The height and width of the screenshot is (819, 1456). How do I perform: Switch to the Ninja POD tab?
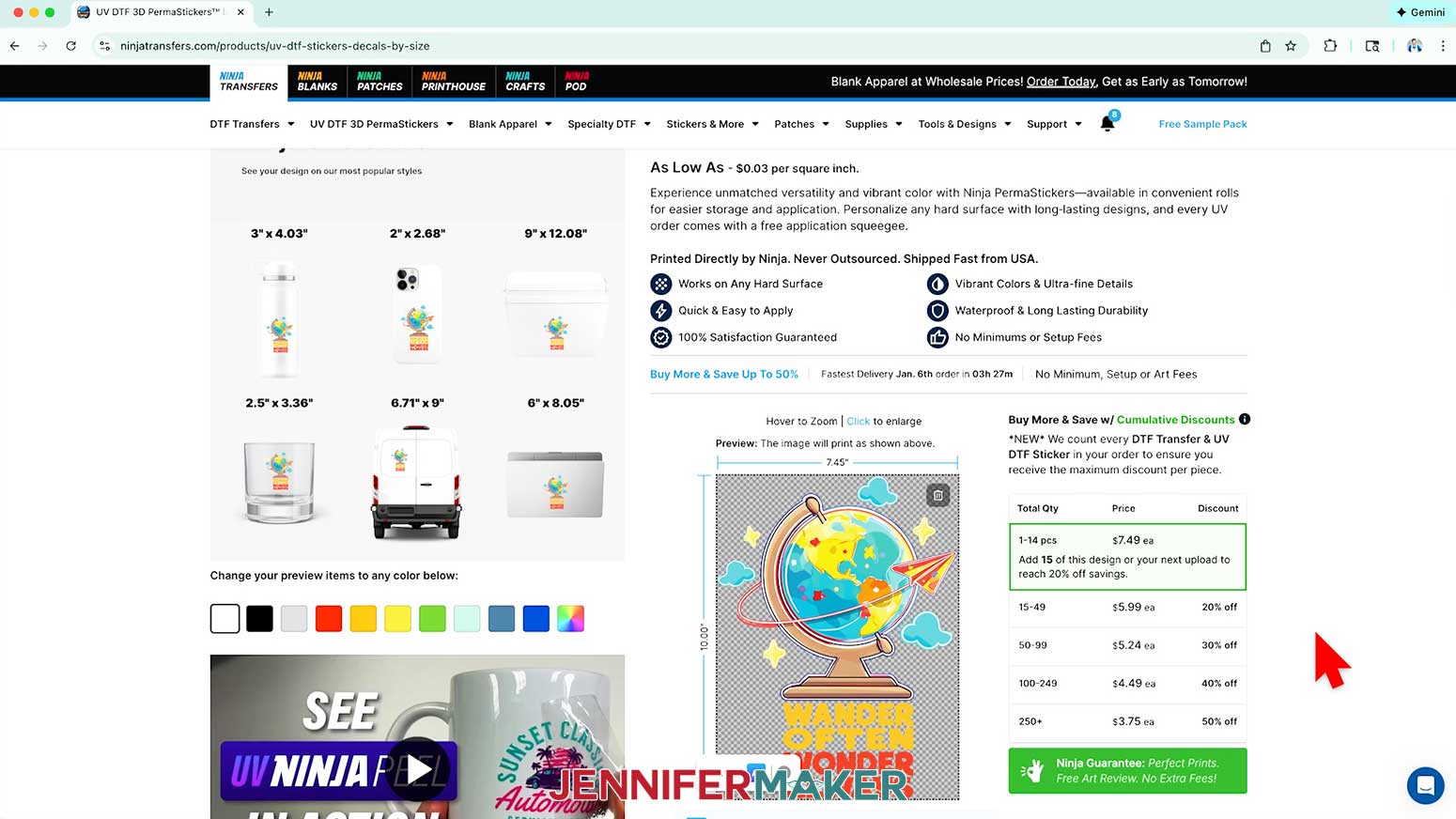pos(576,82)
